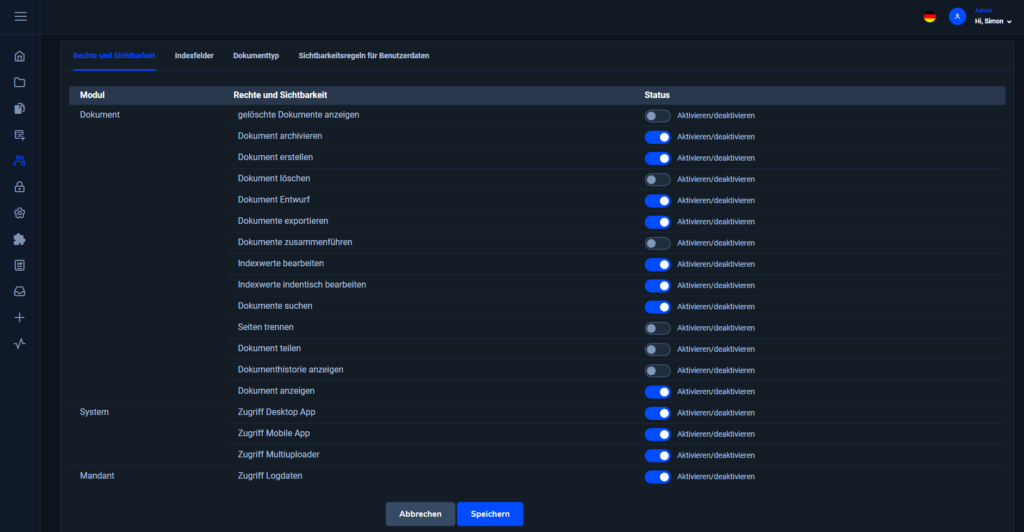
Task: Select the System module label
Action: pyautogui.click(x=94, y=412)
